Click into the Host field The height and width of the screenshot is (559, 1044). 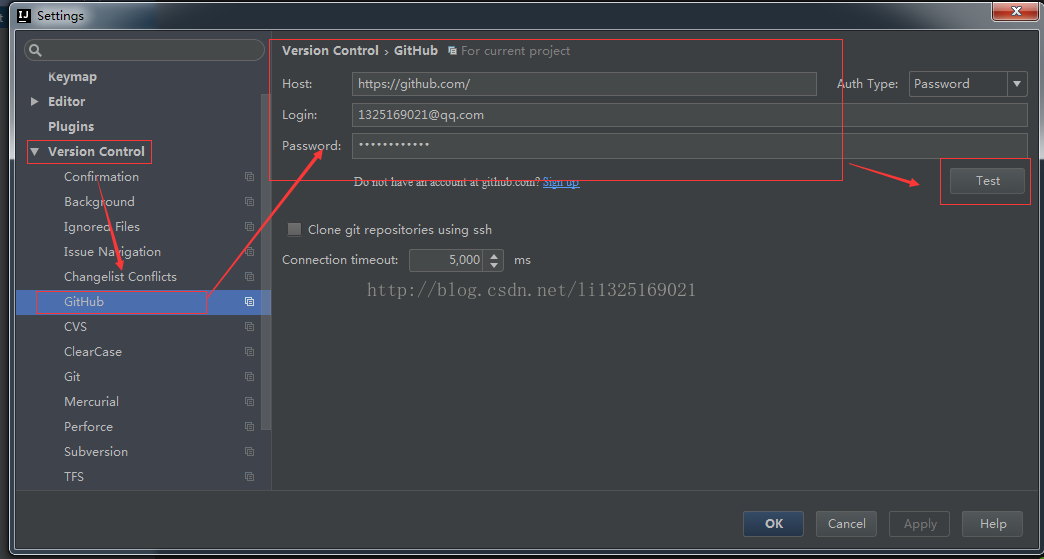[584, 84]
